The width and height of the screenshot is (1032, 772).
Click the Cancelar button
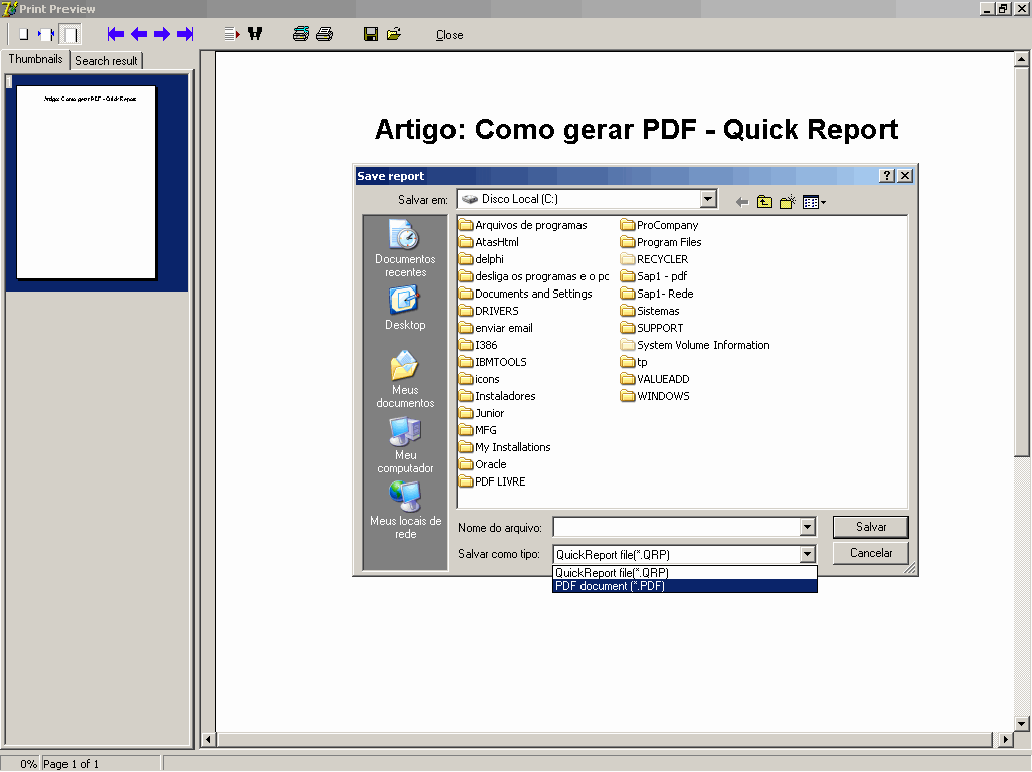[871, 553]
